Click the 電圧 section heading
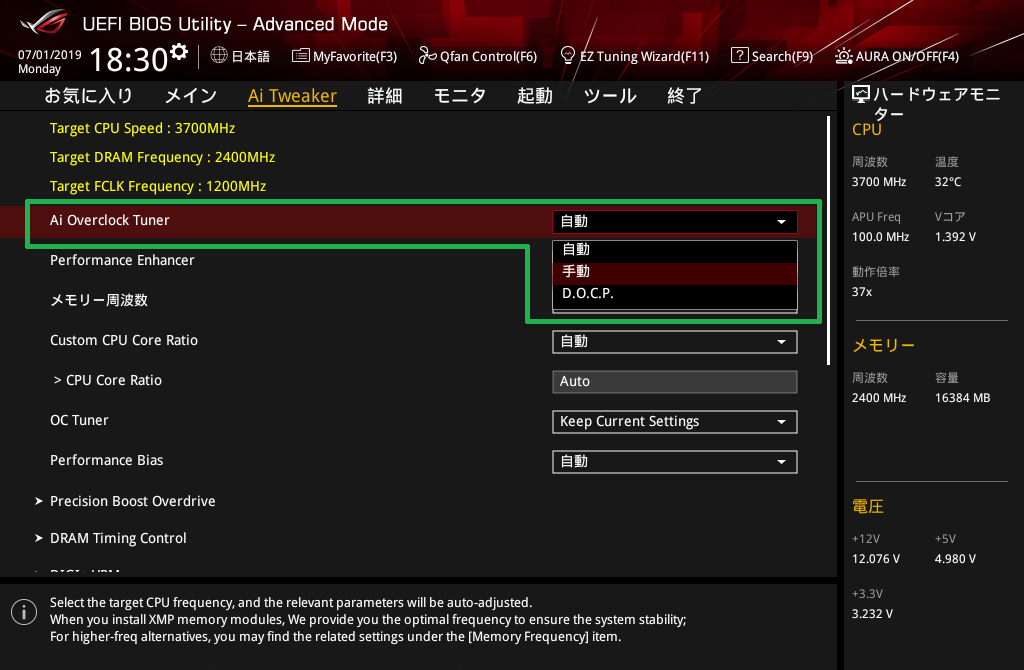This screenshot has height=670, width=1024. (x=867, y=507)
